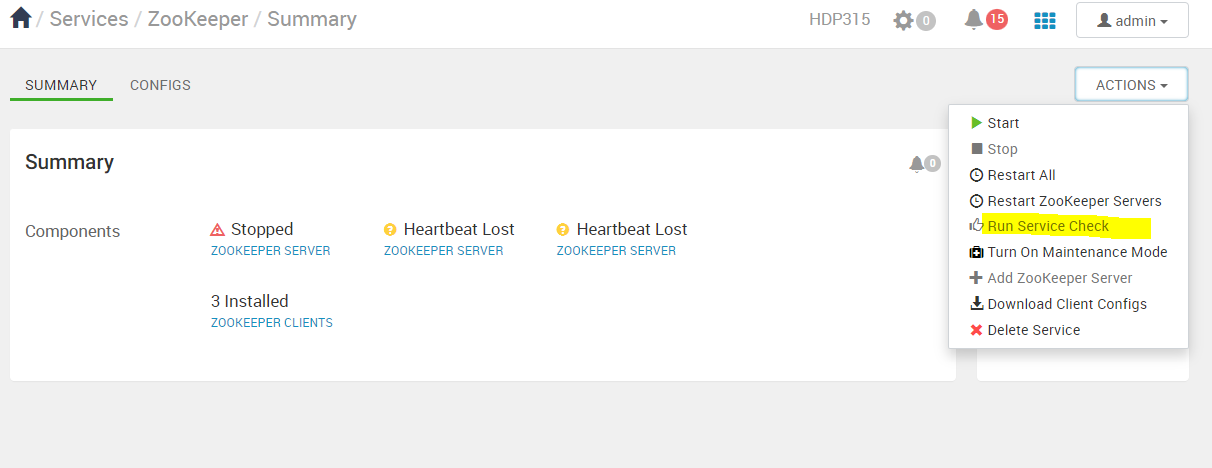Open the alerts bell with 15 badge
1212x468 pixels.
(973, 19)
